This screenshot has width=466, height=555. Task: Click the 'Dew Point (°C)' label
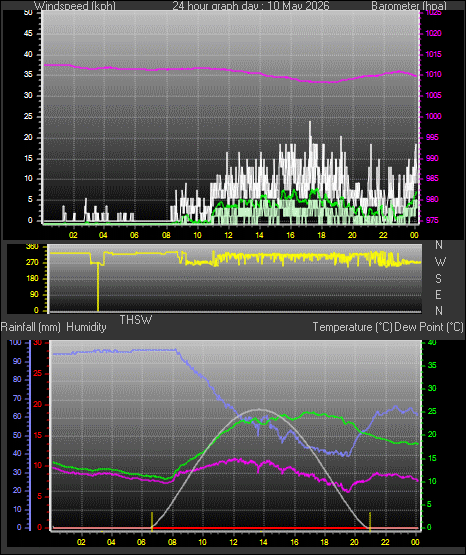[429, 327]
